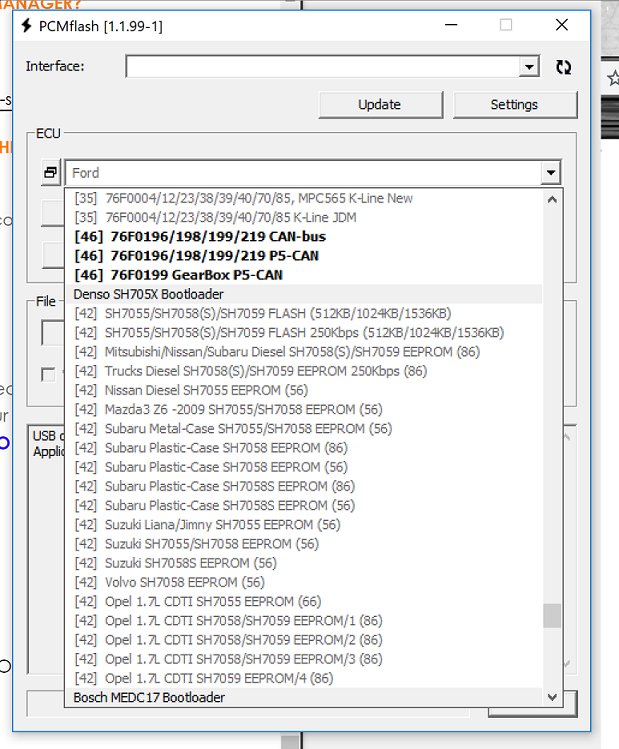Click the Update button
This screenshot has height=749, width=619.
(380, 105)
